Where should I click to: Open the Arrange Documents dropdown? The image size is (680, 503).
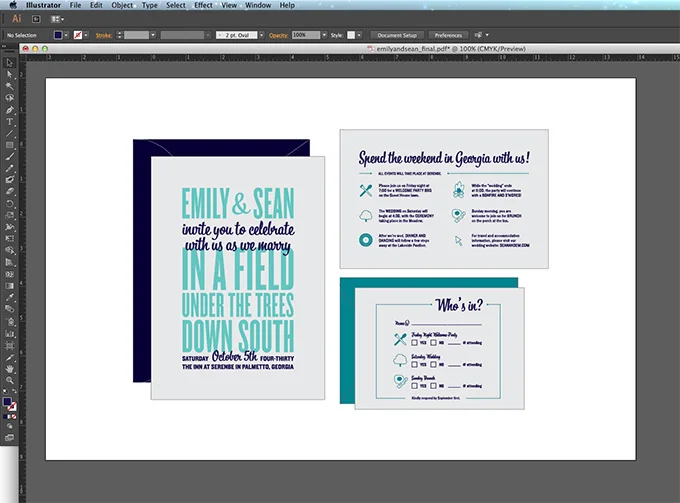57,19
